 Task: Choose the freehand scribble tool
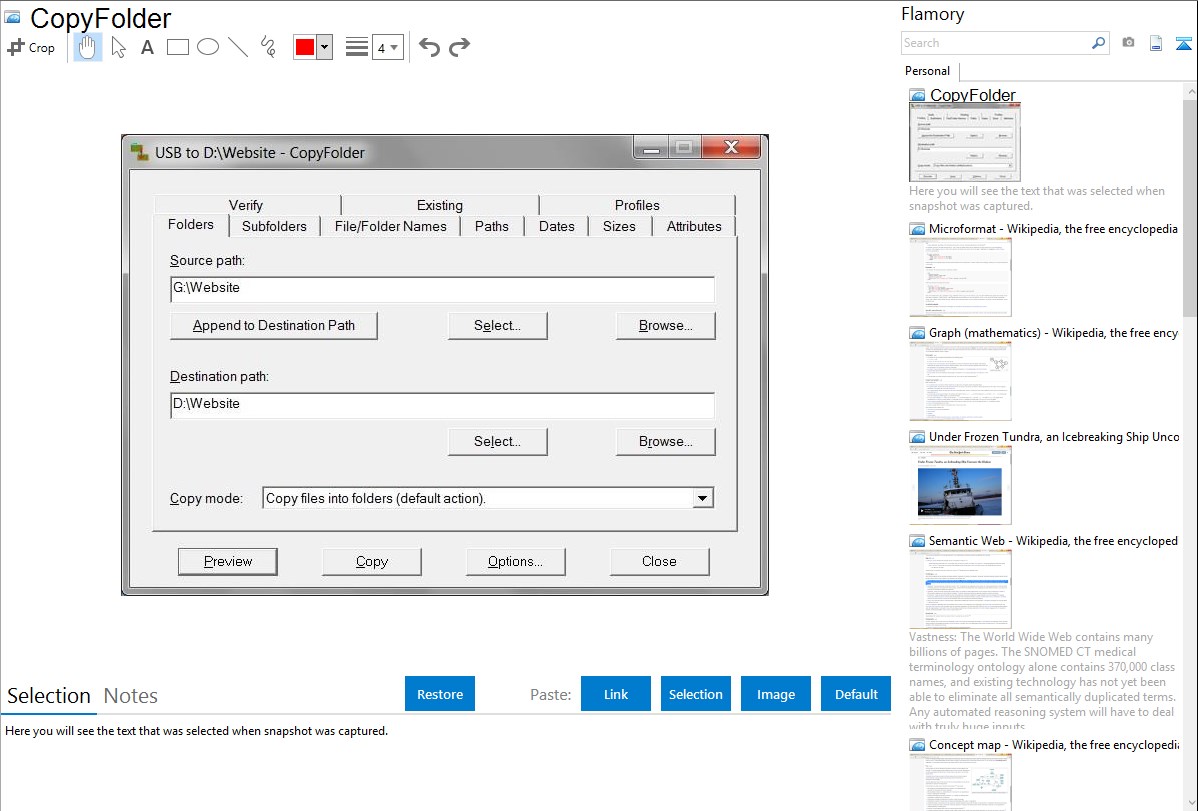pyautogui.click(x=268, y=47)
